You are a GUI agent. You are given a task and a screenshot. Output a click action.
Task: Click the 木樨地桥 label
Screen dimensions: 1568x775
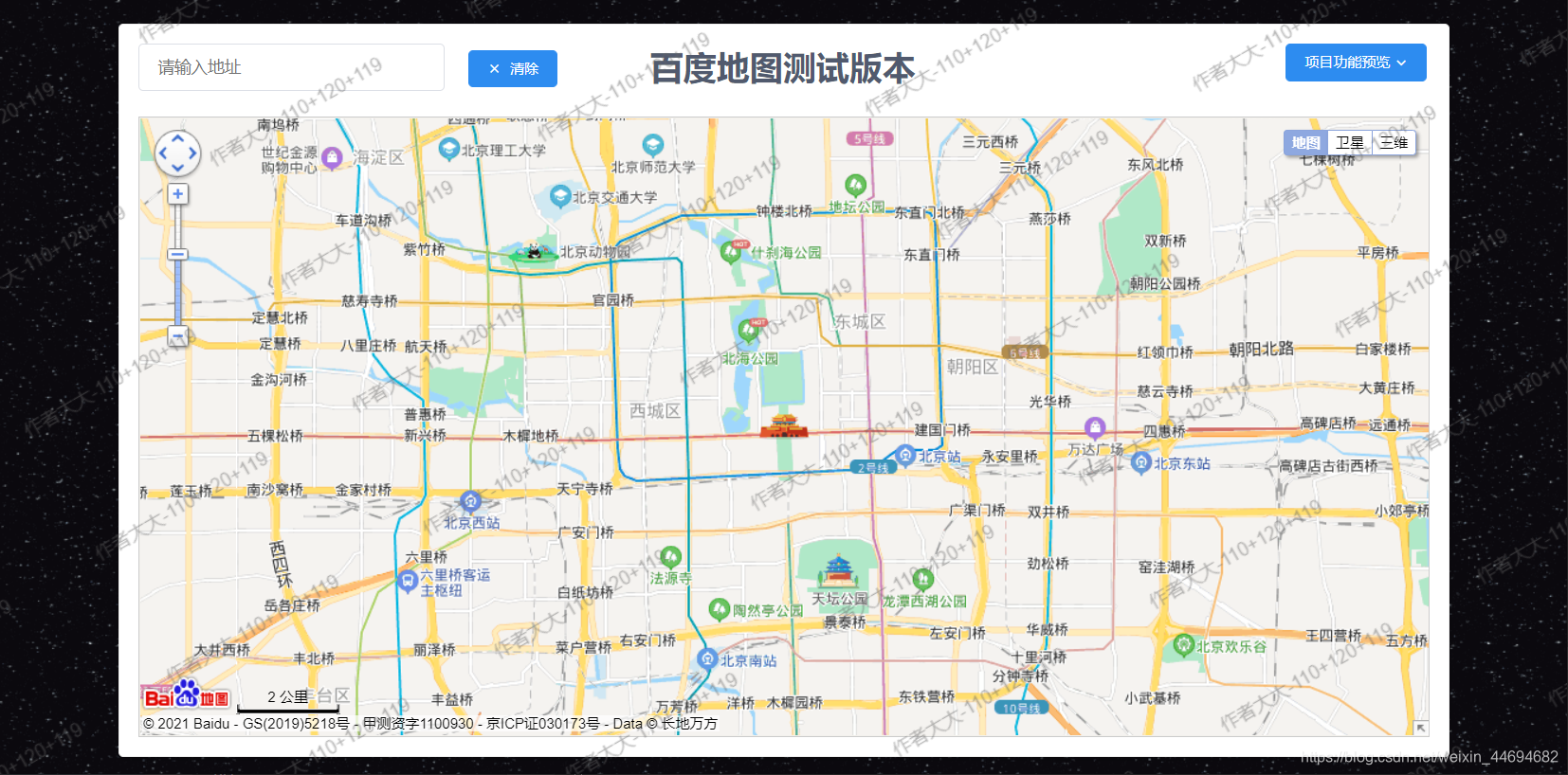click(x=531, y=436)
